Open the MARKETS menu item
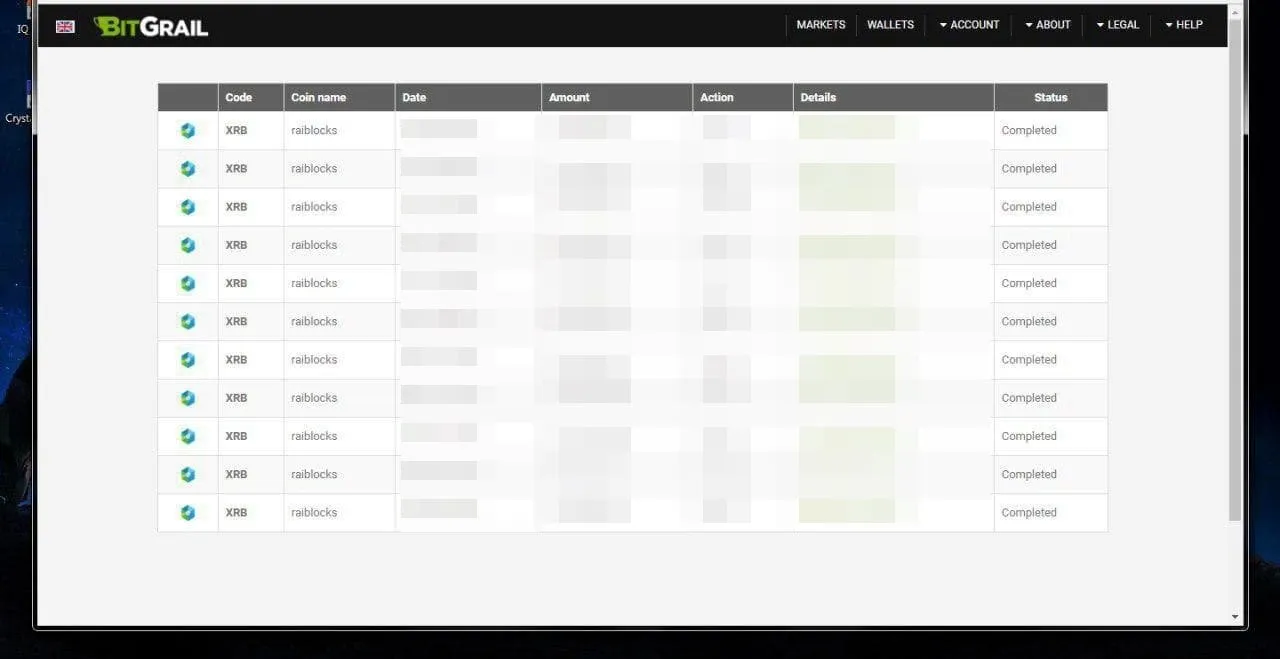1280x659 pixels. point(821,25)
